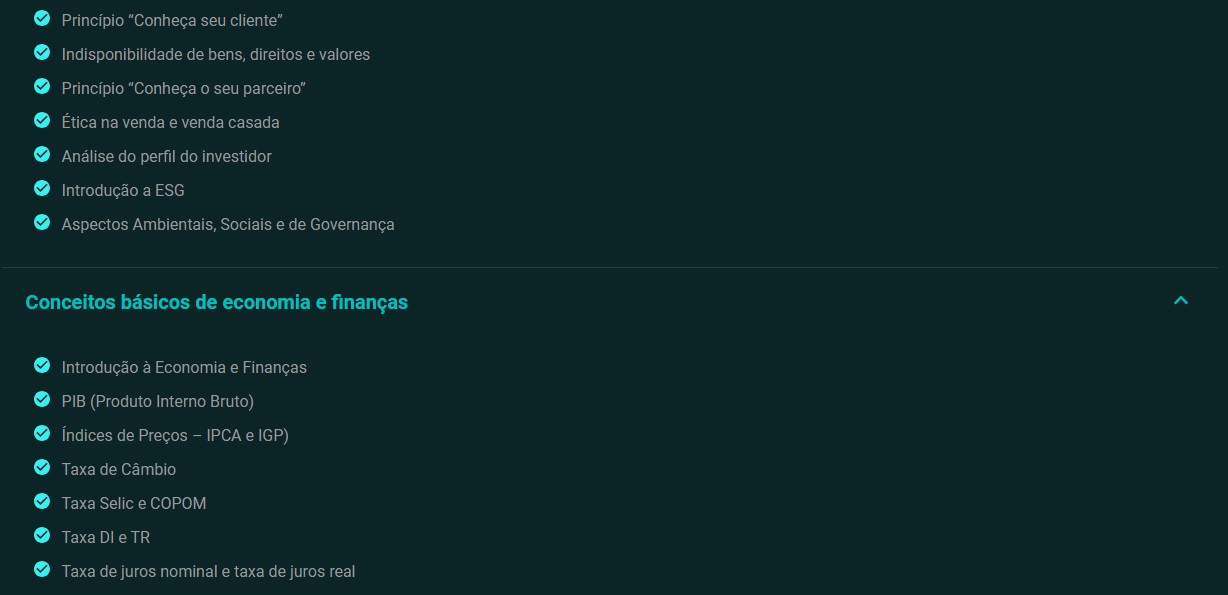Click the Introdução a ESG lesson text
This screenshot has width=1228, height=595.
[x=123, y=190]
